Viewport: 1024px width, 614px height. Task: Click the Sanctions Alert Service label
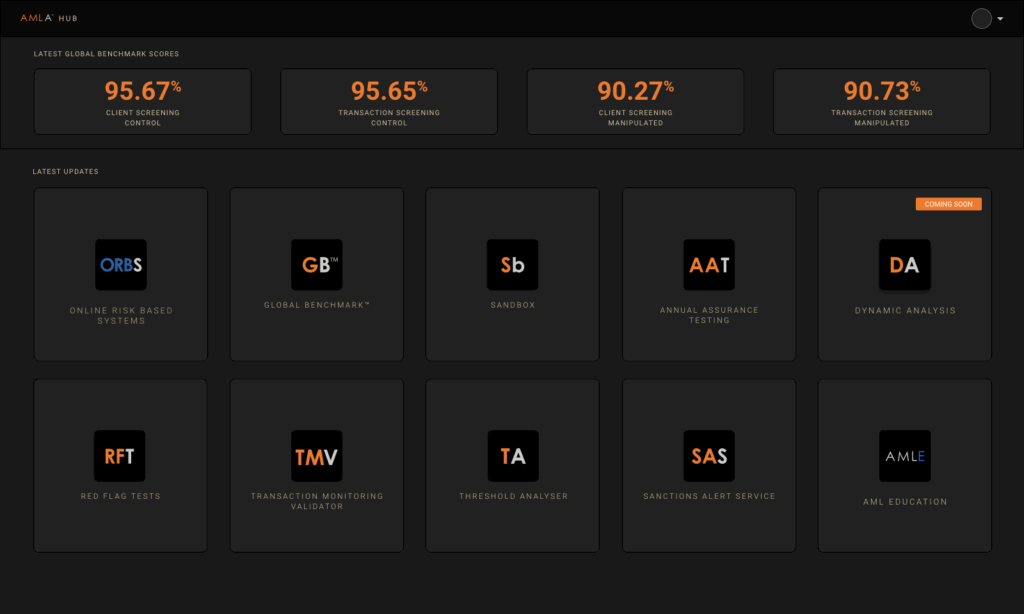click(x=709, y=496)
